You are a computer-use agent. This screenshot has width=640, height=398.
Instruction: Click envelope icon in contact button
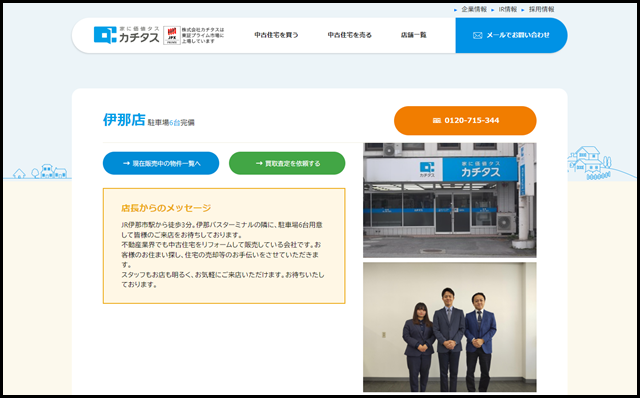[478, 36]
